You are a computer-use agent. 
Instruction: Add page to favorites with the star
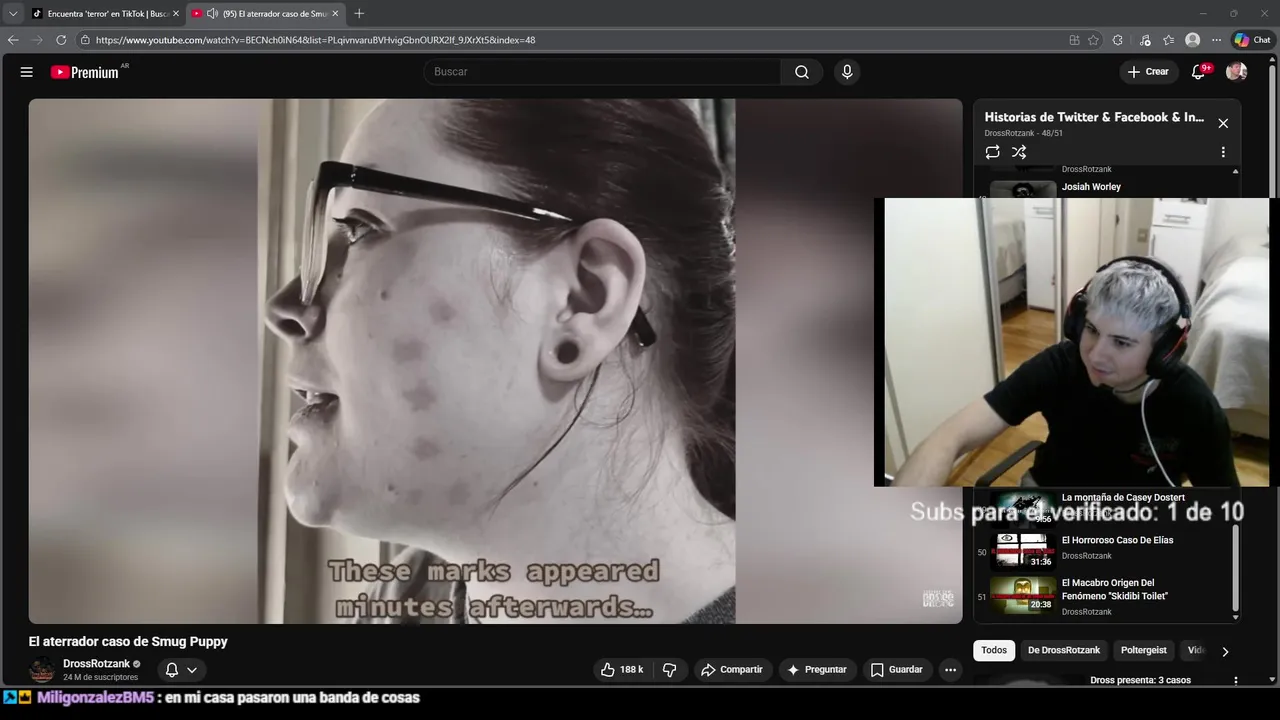[x=1093, y=40]
